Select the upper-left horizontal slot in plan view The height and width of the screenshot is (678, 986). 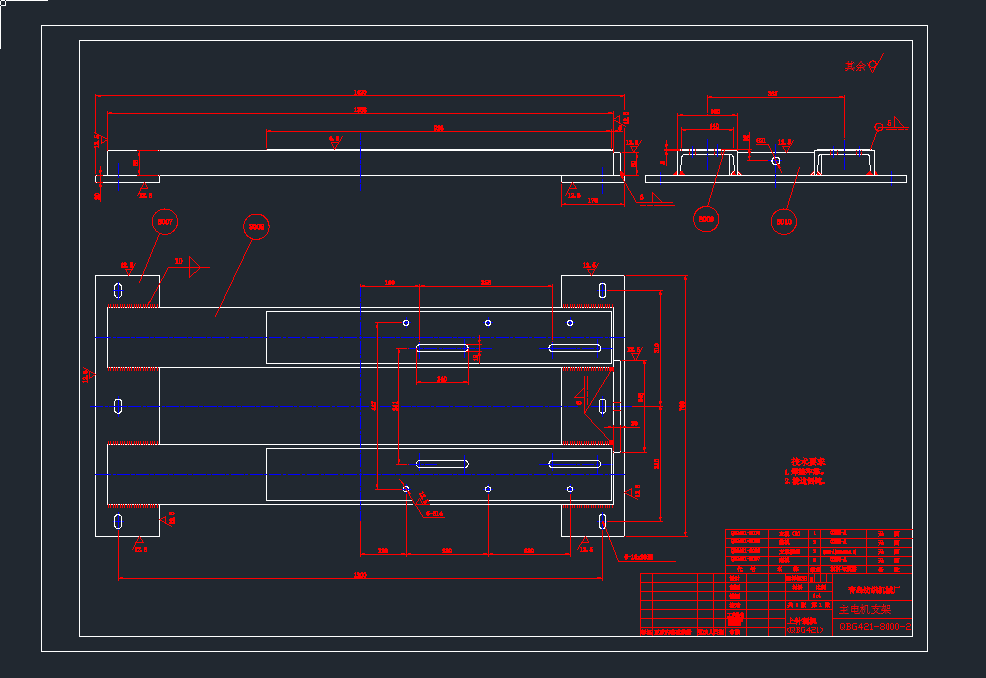point(441,348)
